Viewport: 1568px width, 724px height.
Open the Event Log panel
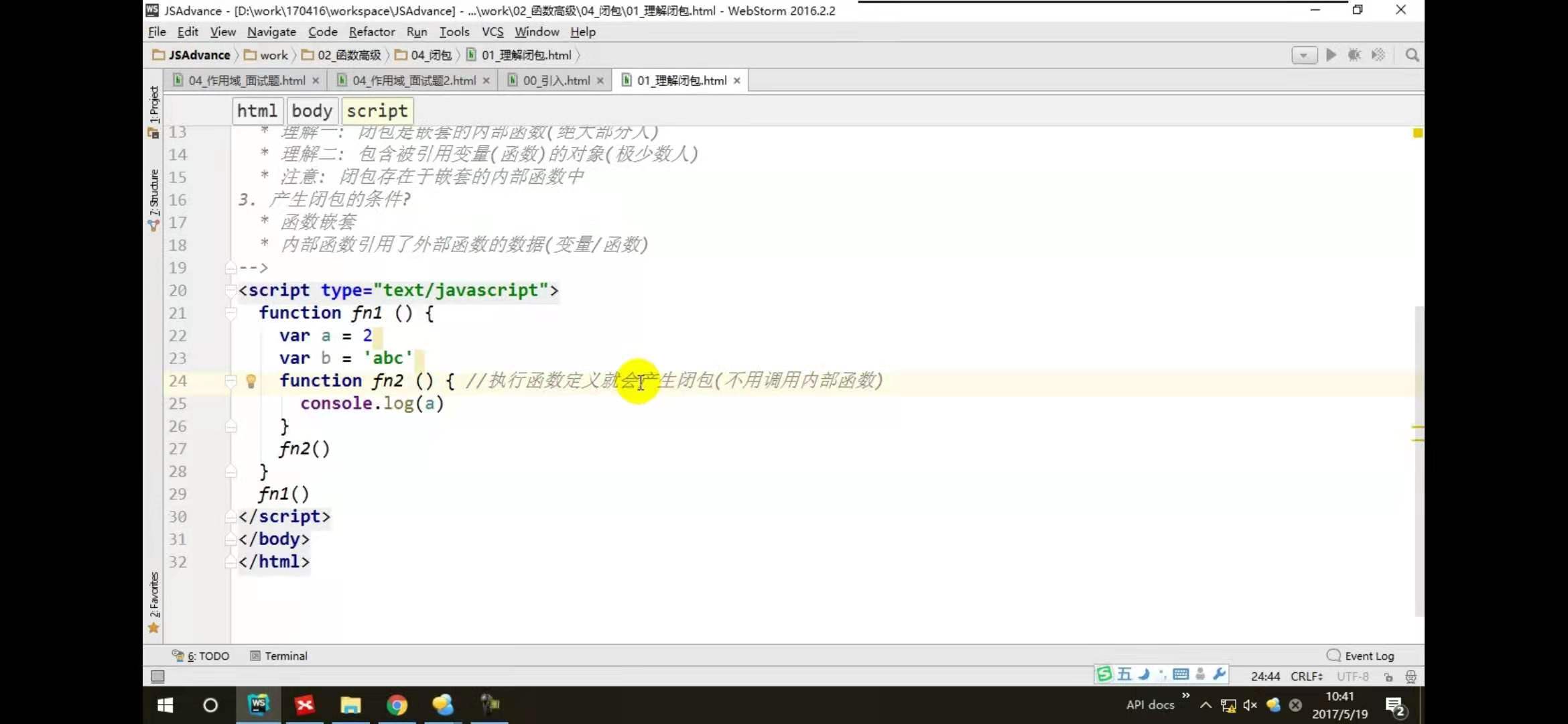(1361, 656)
